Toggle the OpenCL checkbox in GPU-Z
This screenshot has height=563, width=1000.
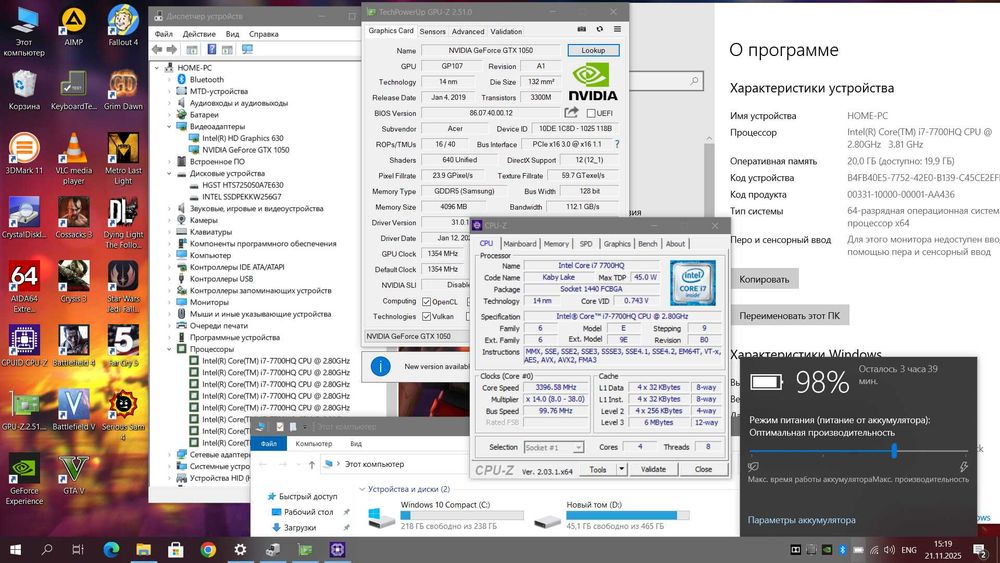(427, 302)
